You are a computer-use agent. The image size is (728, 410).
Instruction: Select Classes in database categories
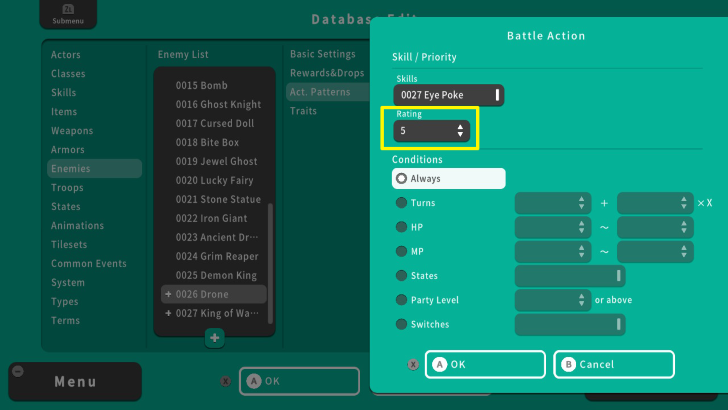[68, 74]
